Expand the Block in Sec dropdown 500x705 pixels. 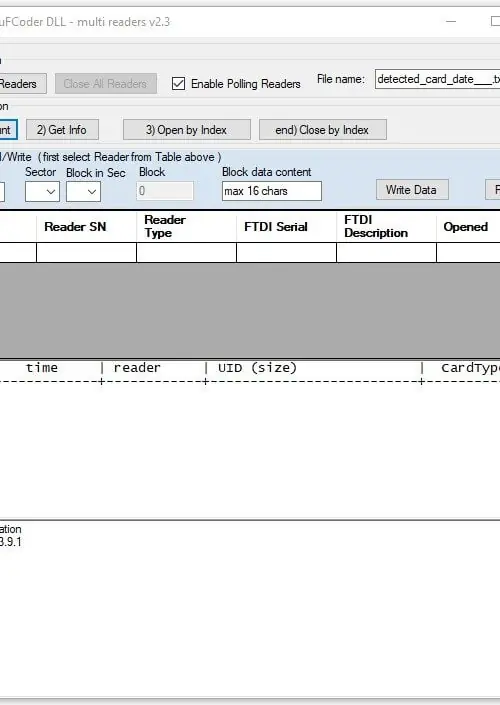(83, 192)
